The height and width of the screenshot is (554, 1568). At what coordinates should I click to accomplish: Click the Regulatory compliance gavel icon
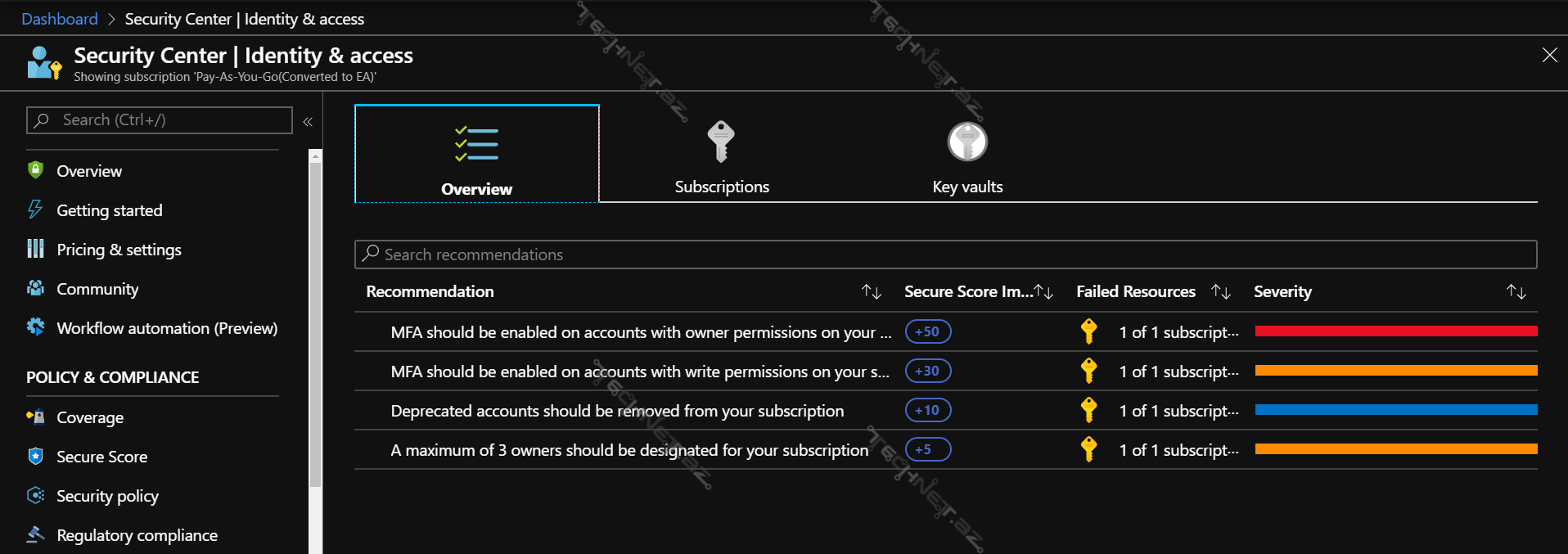pos(35,534)
